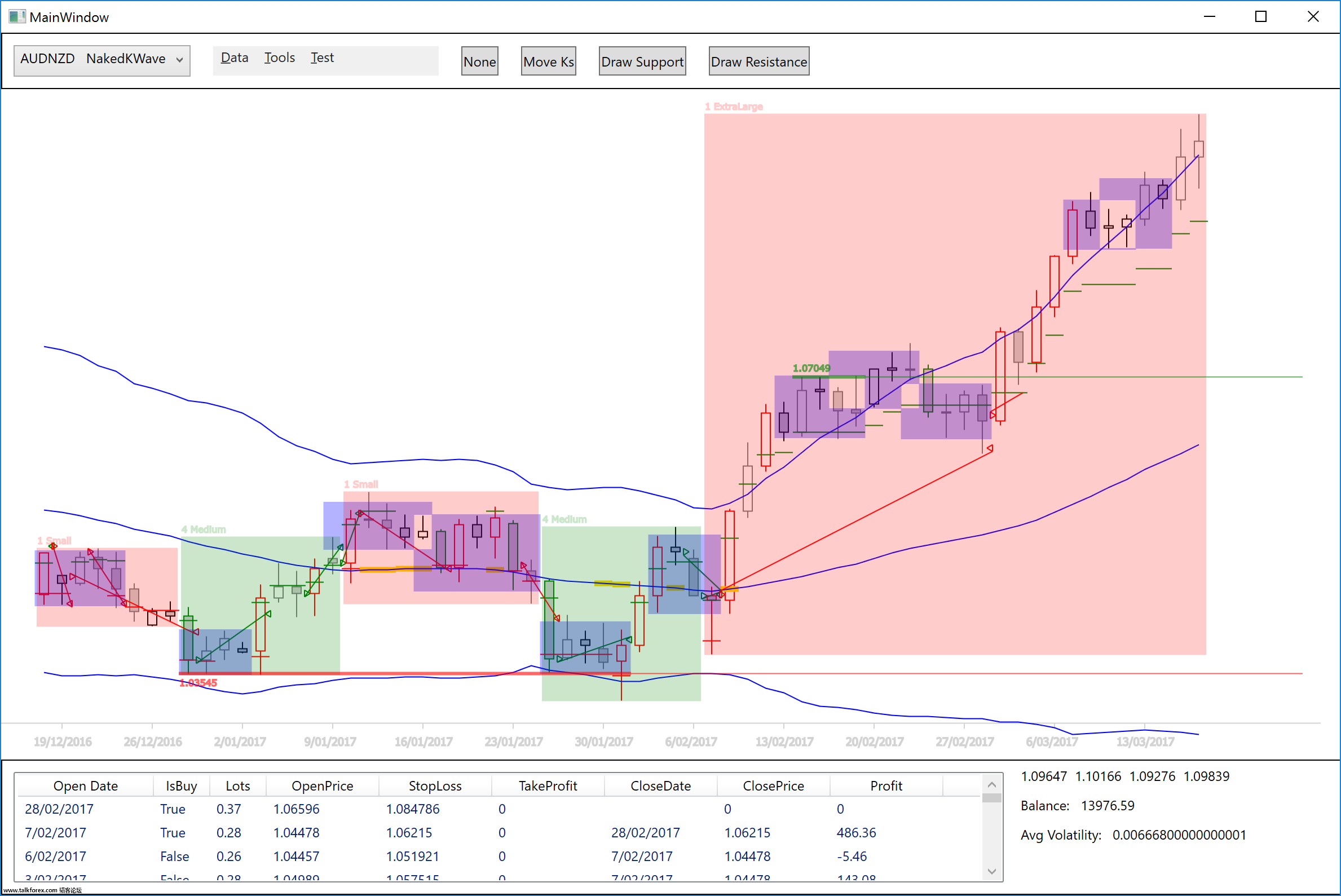Open the Test menu
Viewport: 1341px width, 896px height.
pos(321,58)
